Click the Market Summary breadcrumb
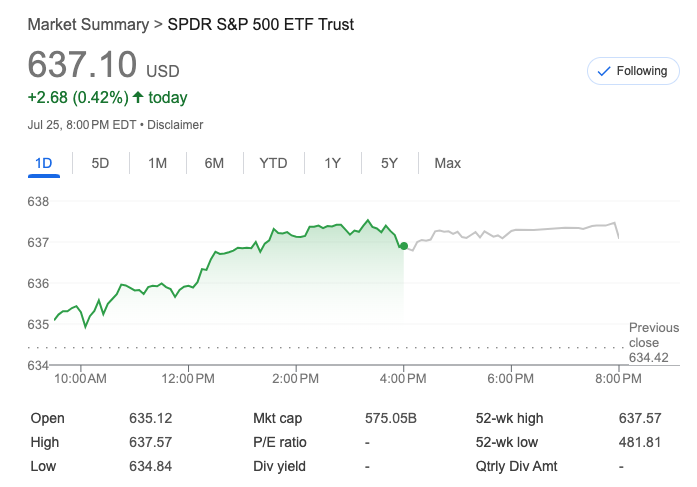 88,24
